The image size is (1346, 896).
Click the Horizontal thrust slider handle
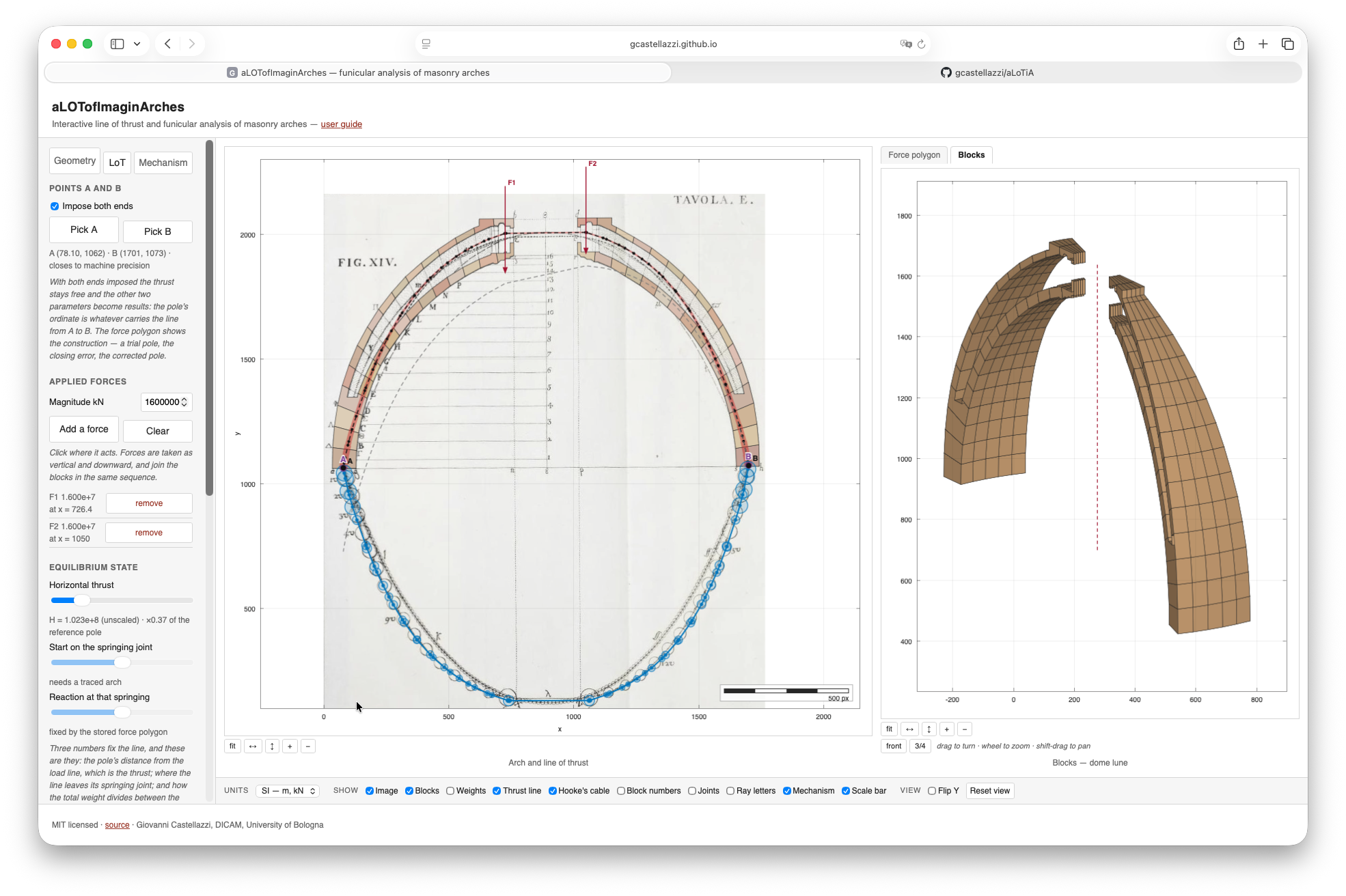82,600
